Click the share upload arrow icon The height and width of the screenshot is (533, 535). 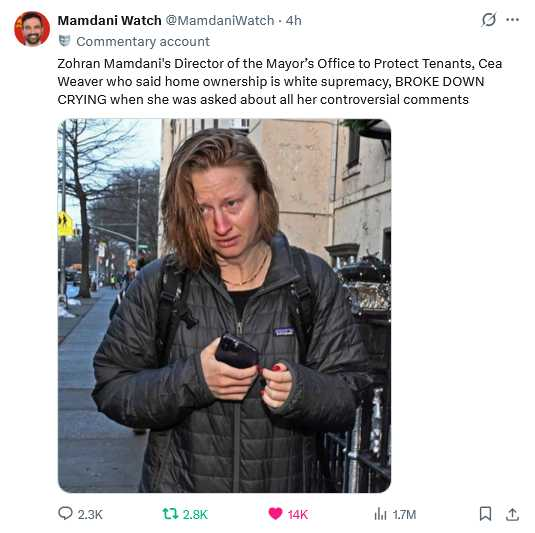point(512,514)
